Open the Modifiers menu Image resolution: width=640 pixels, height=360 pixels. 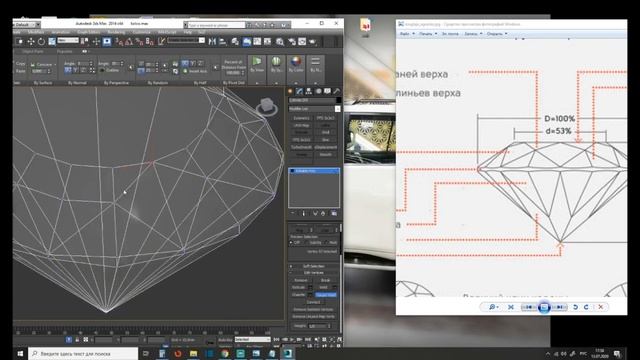(x=36, y=32)
